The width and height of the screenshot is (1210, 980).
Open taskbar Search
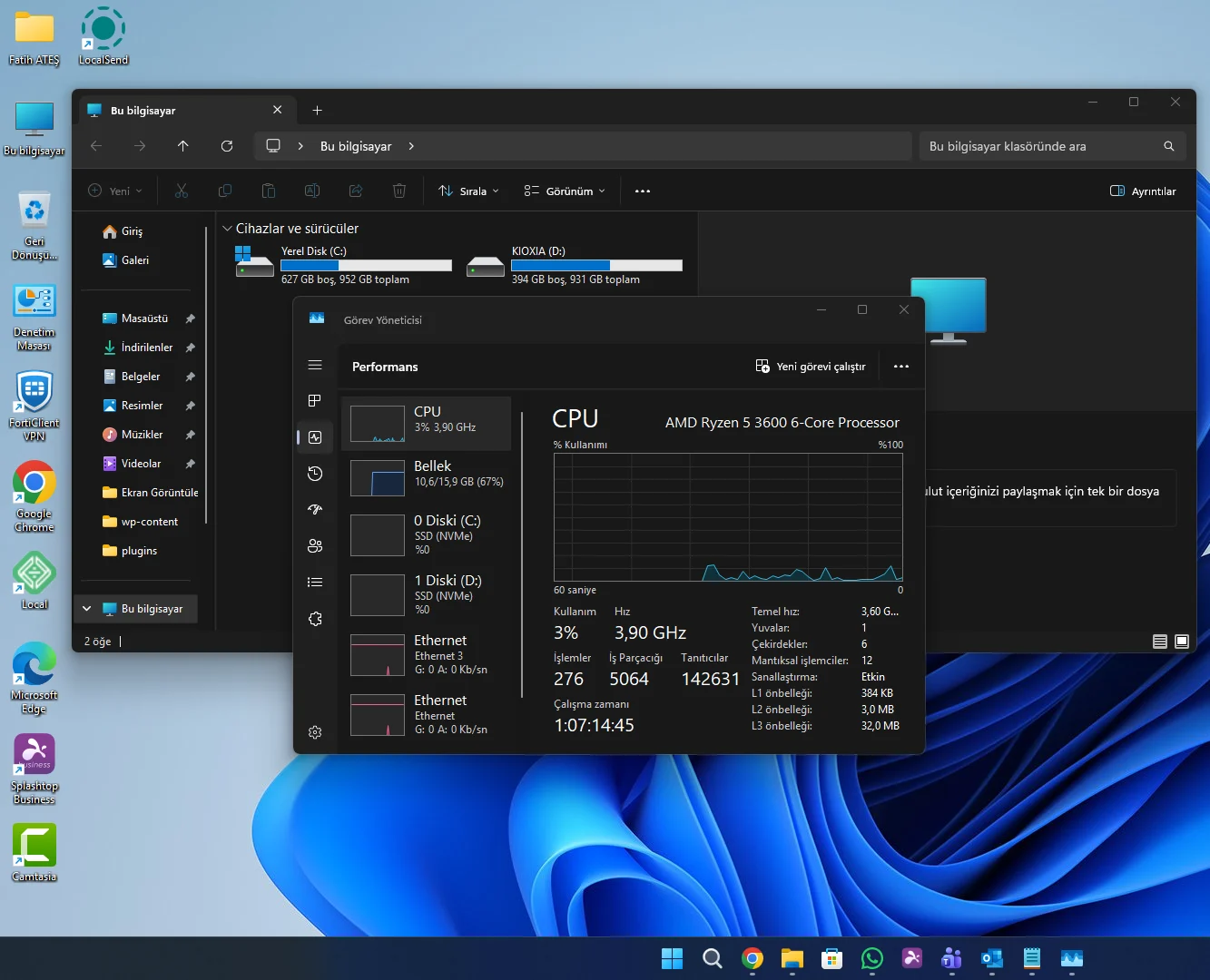click(x=713, y=958)
